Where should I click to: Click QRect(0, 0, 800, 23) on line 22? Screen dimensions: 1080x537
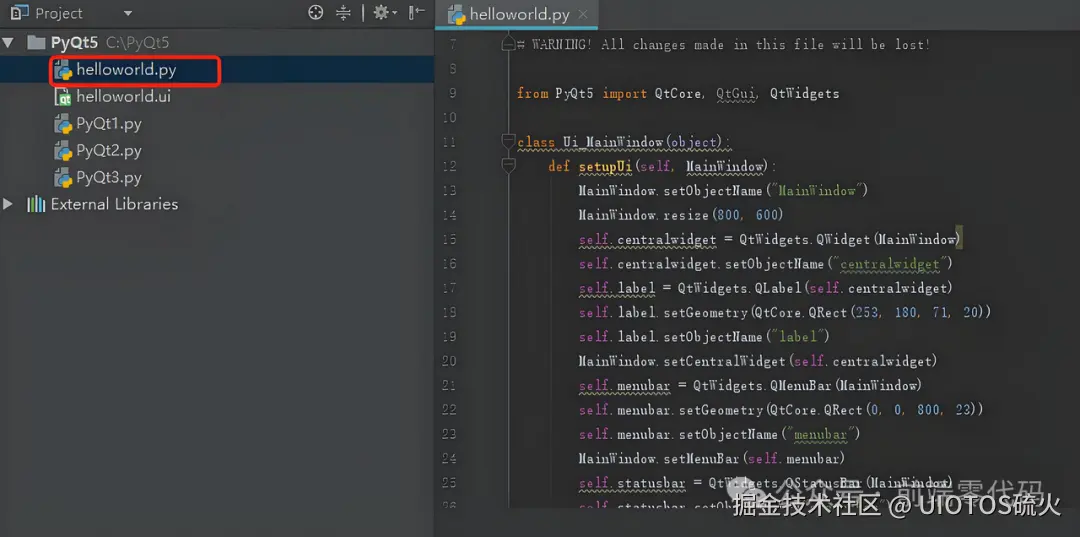pos(898,409)
